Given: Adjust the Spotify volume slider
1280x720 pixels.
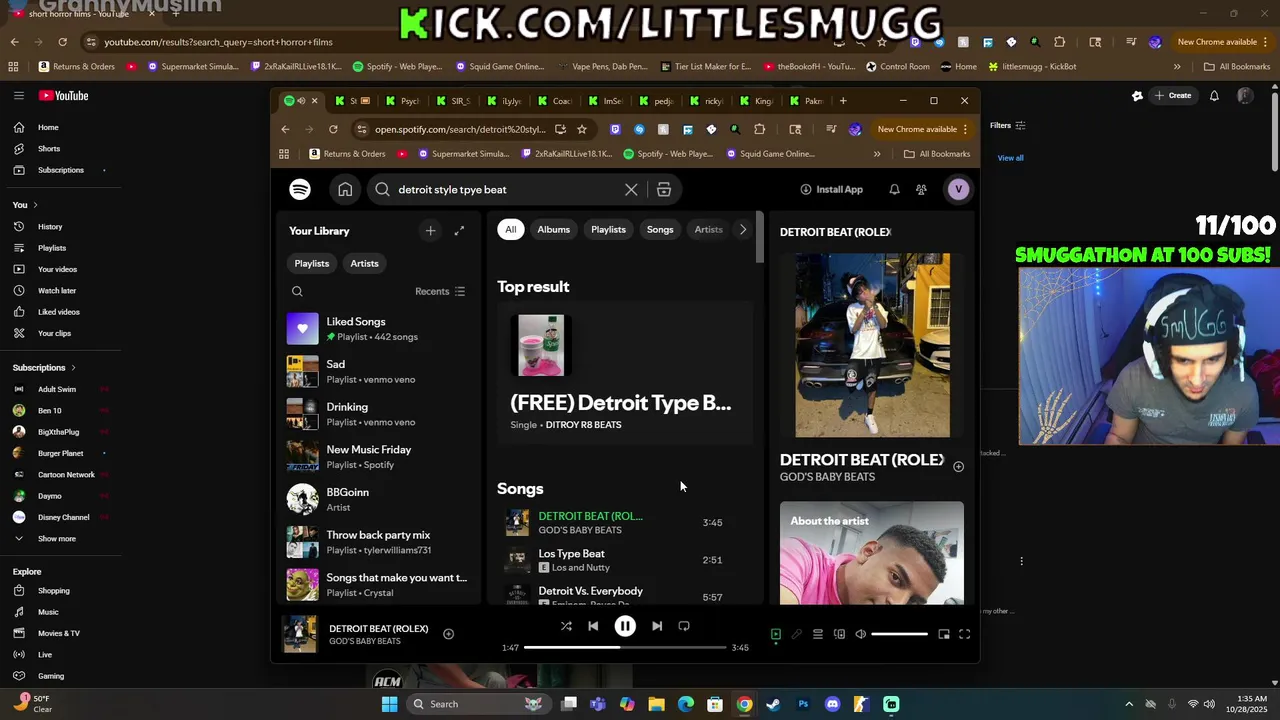Looking at the screenshot, I should 899,634.
